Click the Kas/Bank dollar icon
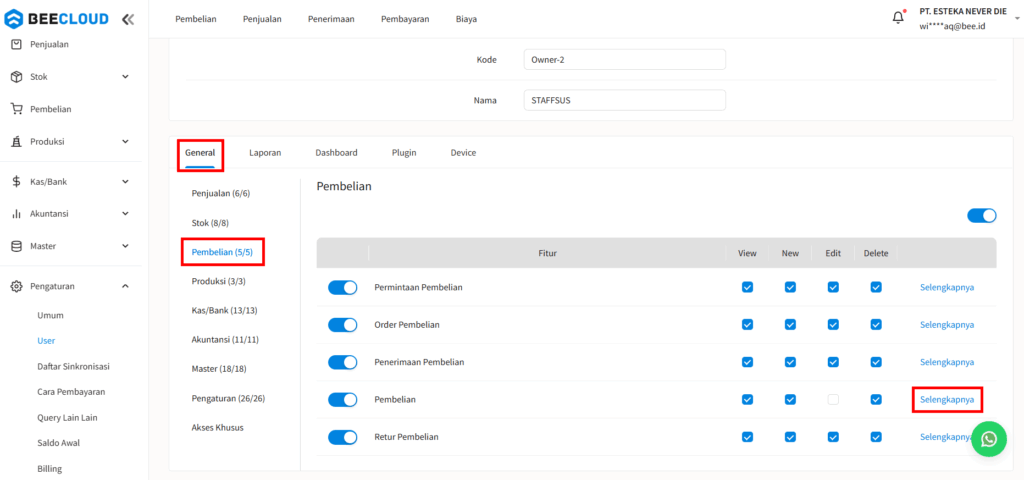 (x=17, y=182)
